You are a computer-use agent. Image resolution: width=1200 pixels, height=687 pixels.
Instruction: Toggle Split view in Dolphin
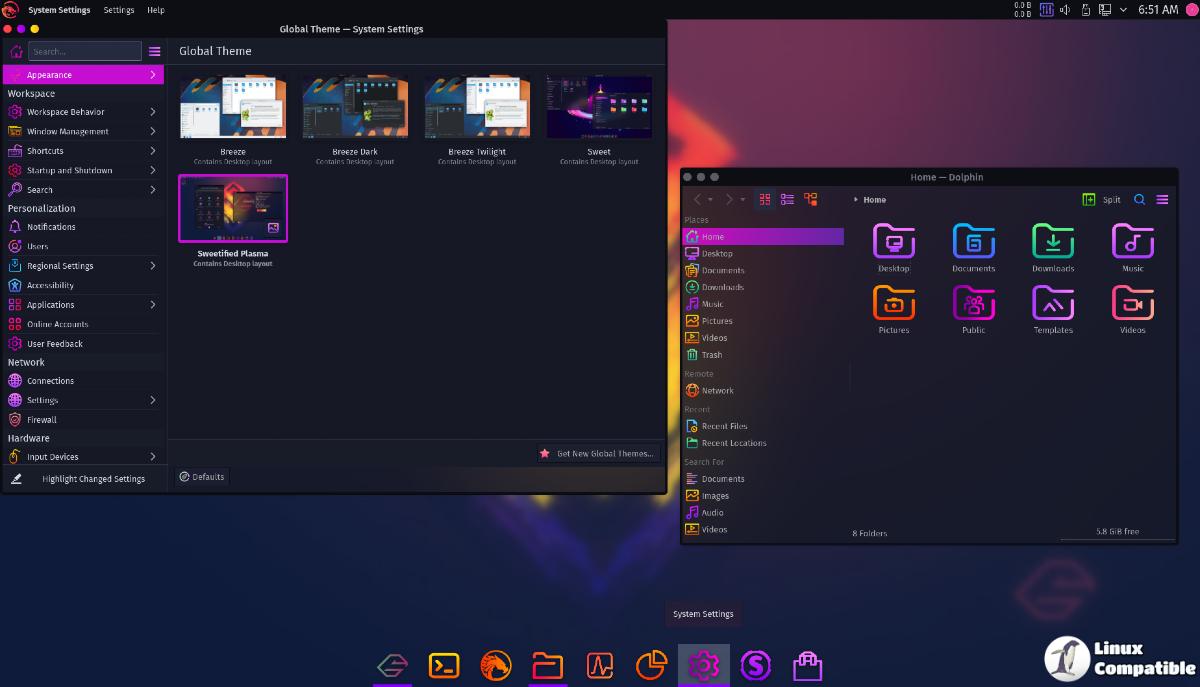coord(1101,200)
